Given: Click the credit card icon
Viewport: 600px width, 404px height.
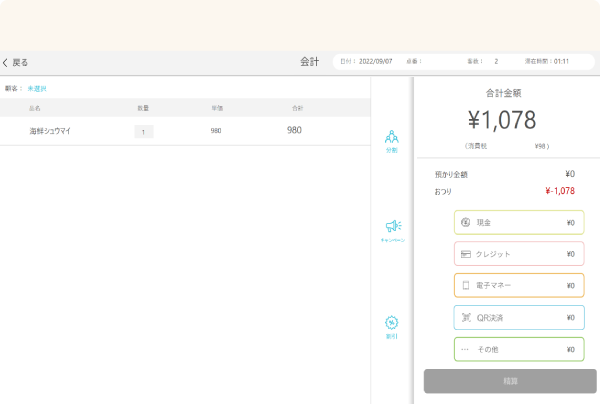Looking at the screenshot, I should click(466, 254).
